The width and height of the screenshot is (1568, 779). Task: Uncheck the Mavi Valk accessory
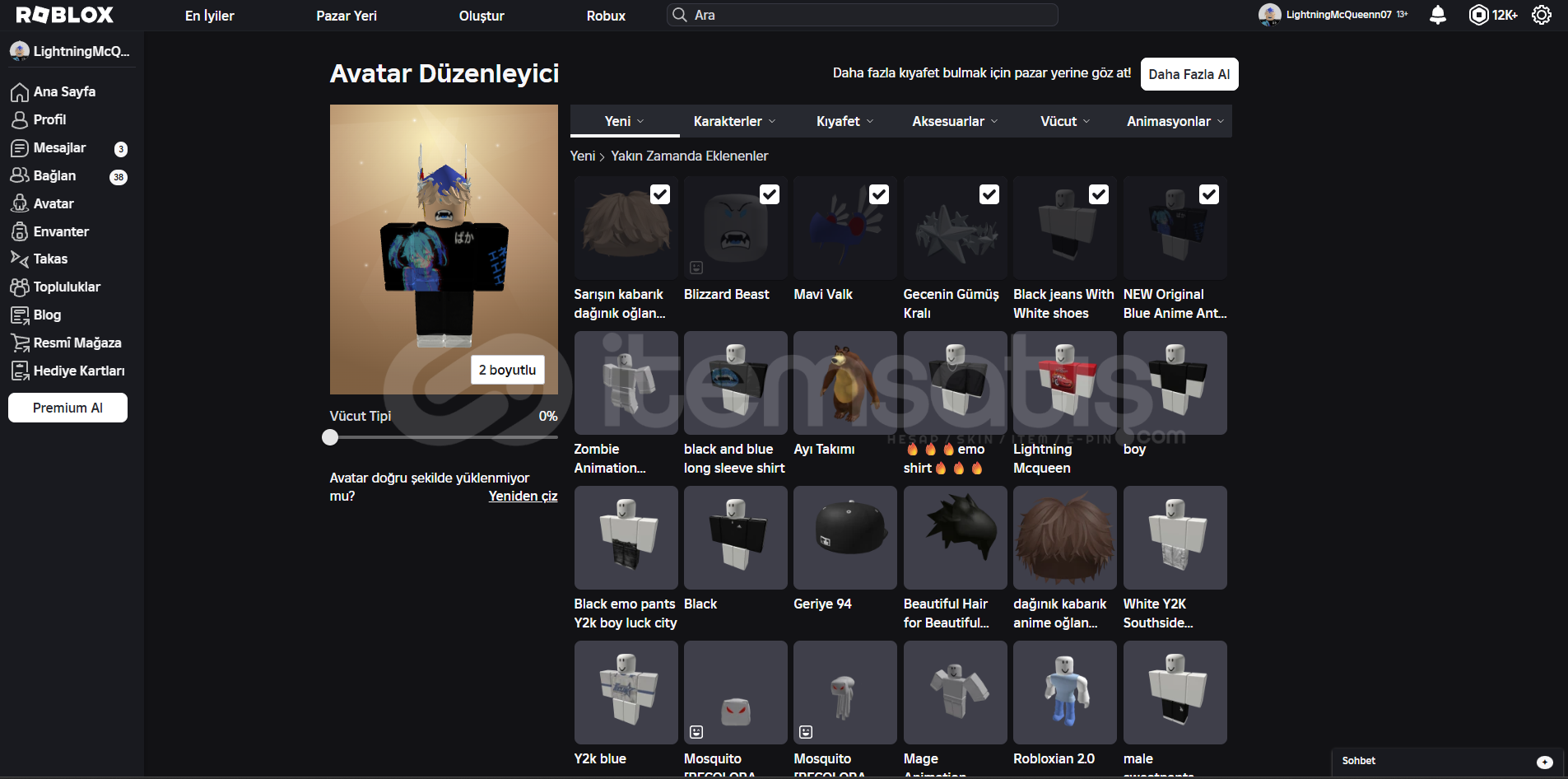[x=879, y=194]
